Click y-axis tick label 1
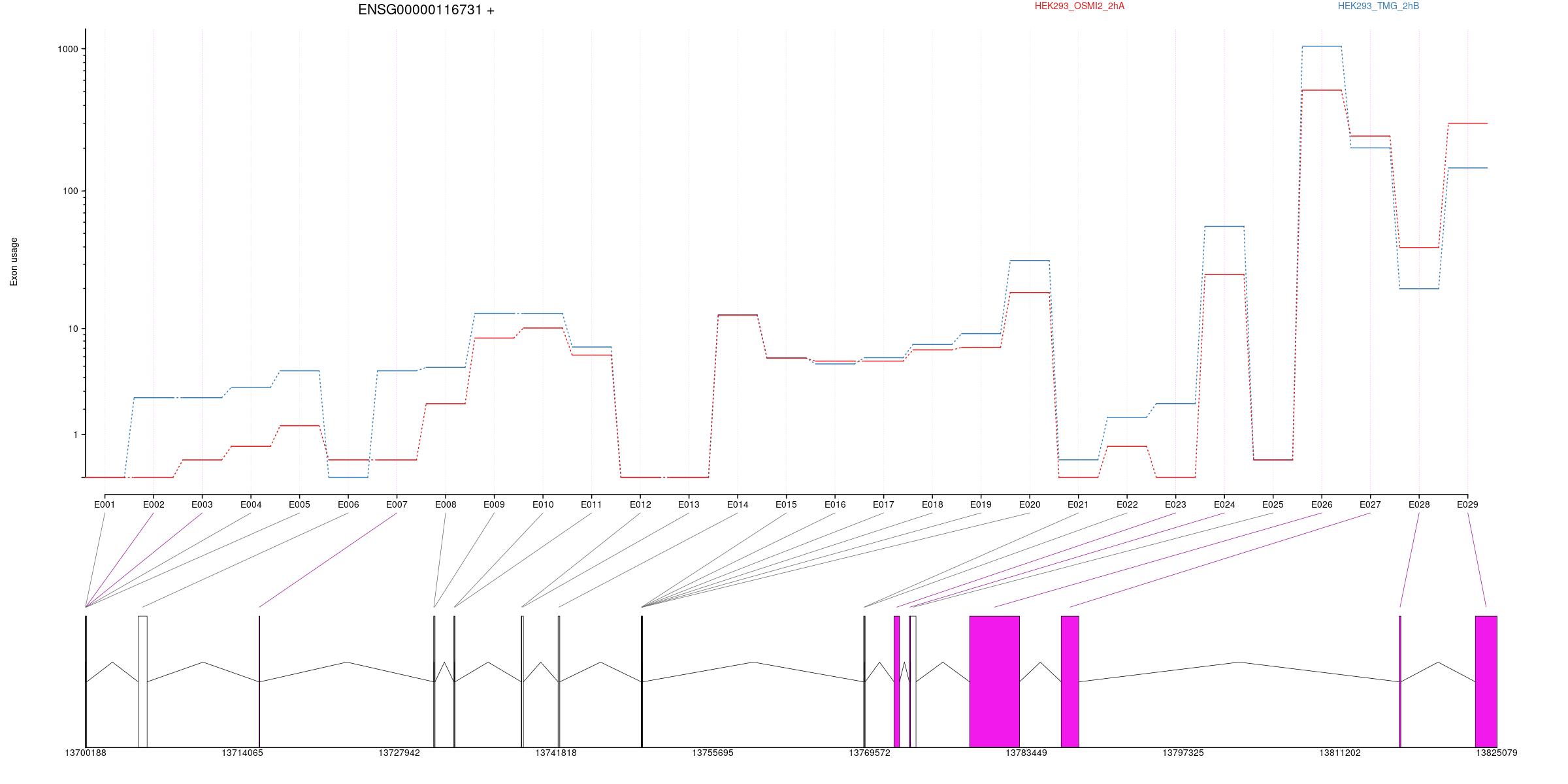This screenshot has width=1568, height=784. (x=76, y=434)
